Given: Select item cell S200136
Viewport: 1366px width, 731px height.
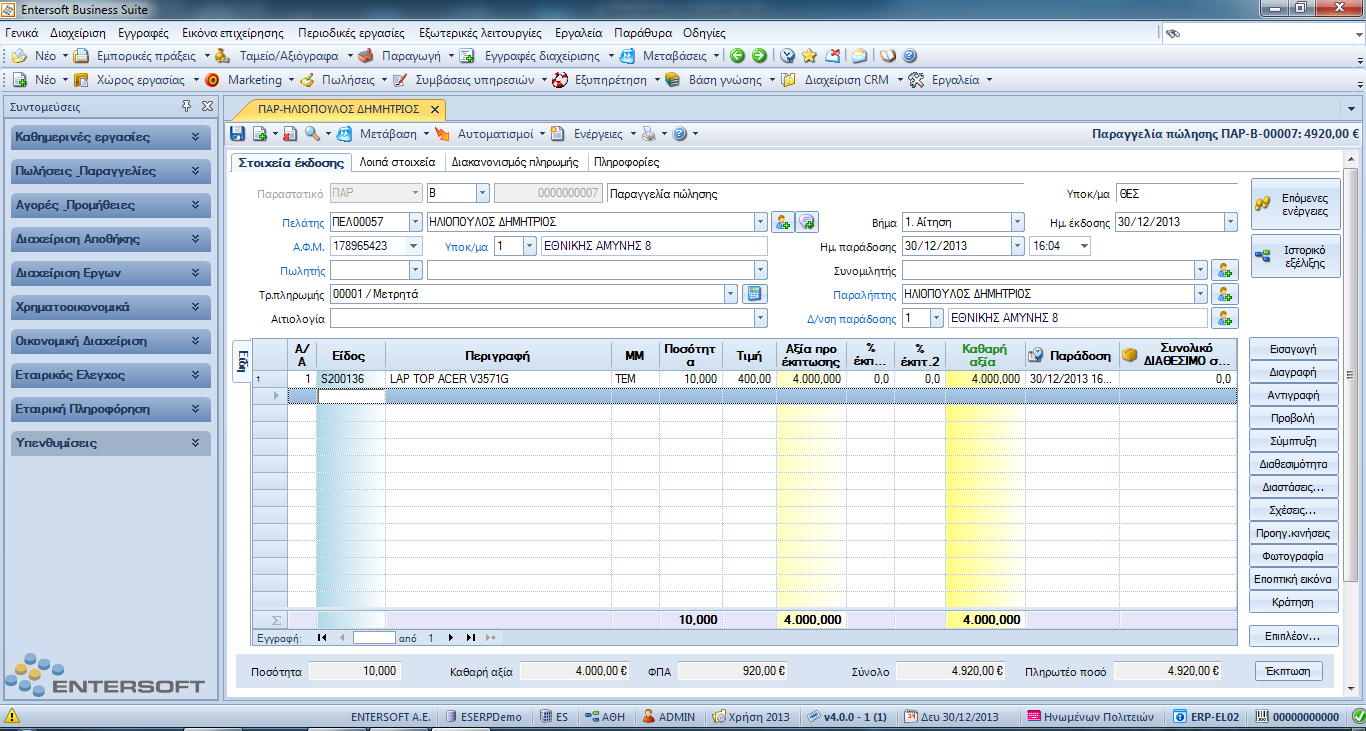Looking at the screenshot, I should click(x=351, y=379).
